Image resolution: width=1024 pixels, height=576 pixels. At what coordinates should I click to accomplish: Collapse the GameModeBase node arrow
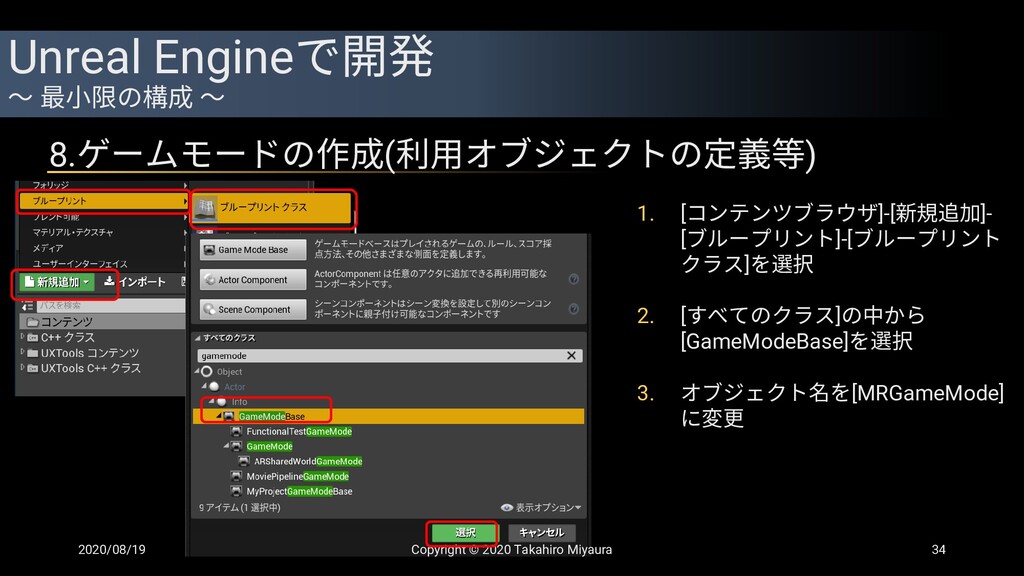(219, 415)
